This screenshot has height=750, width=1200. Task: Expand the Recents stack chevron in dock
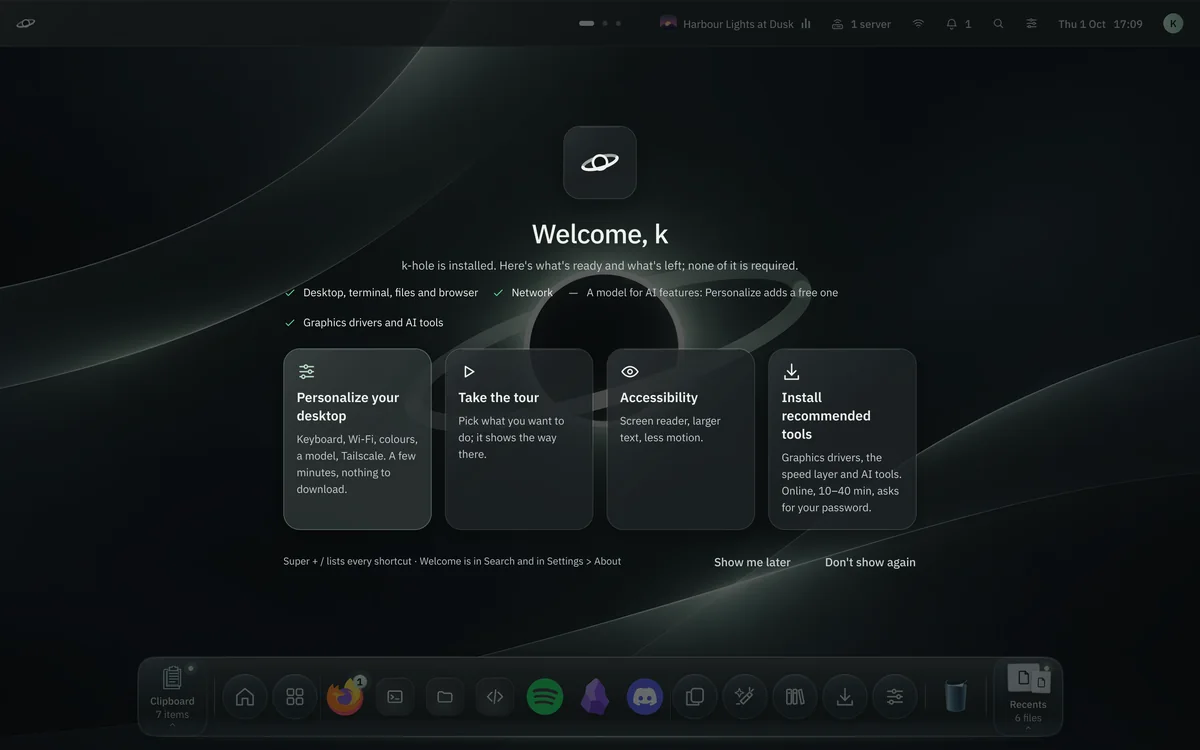pos(1028,728)
